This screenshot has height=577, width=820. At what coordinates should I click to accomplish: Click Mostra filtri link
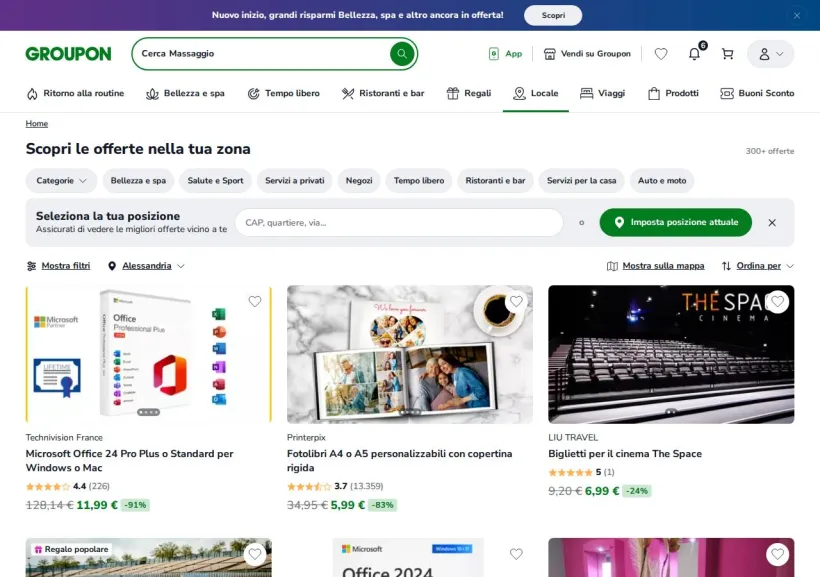pos(59,266)
